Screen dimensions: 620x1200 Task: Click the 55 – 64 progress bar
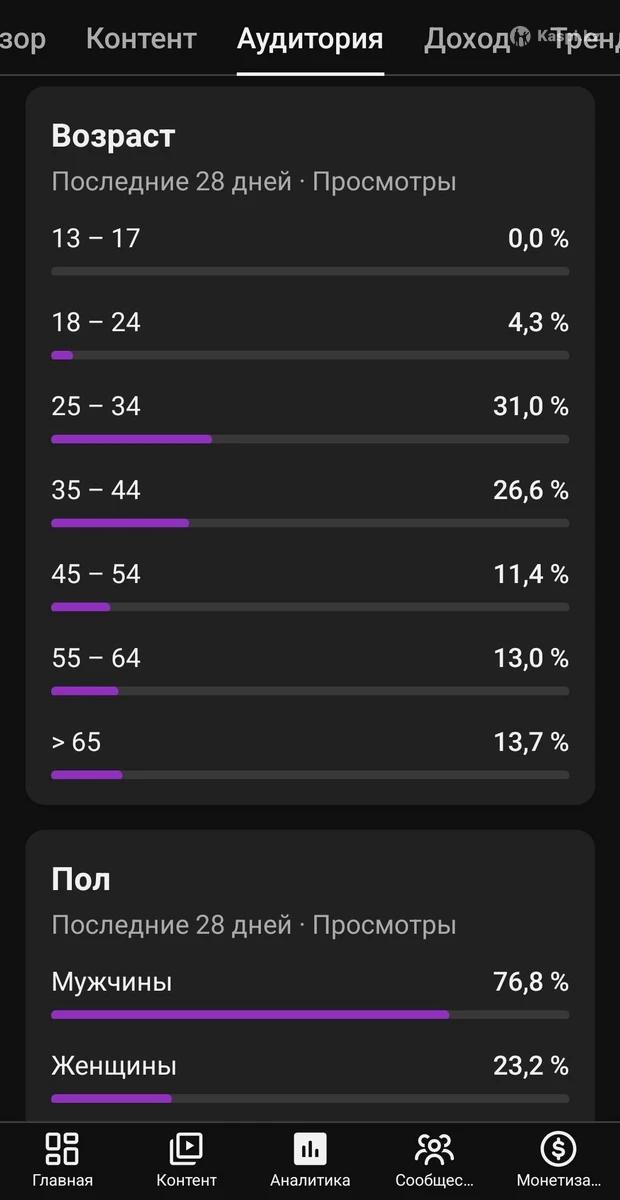coord(310,691)
